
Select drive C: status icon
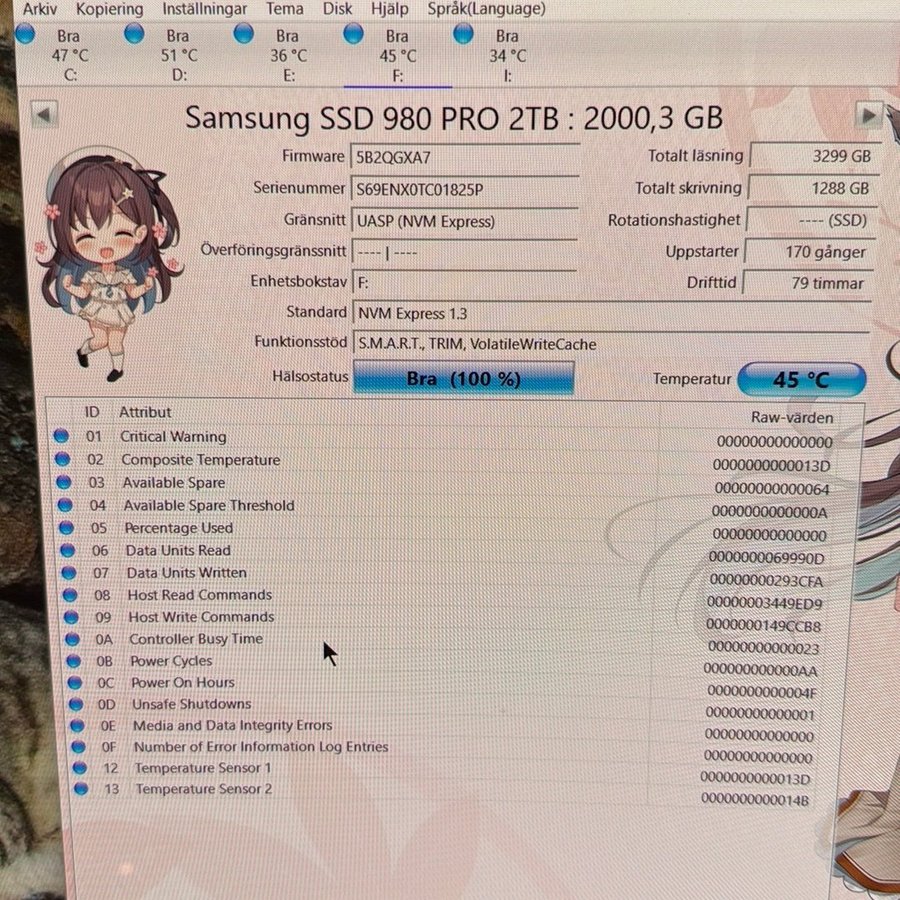(x=27, y=35)
